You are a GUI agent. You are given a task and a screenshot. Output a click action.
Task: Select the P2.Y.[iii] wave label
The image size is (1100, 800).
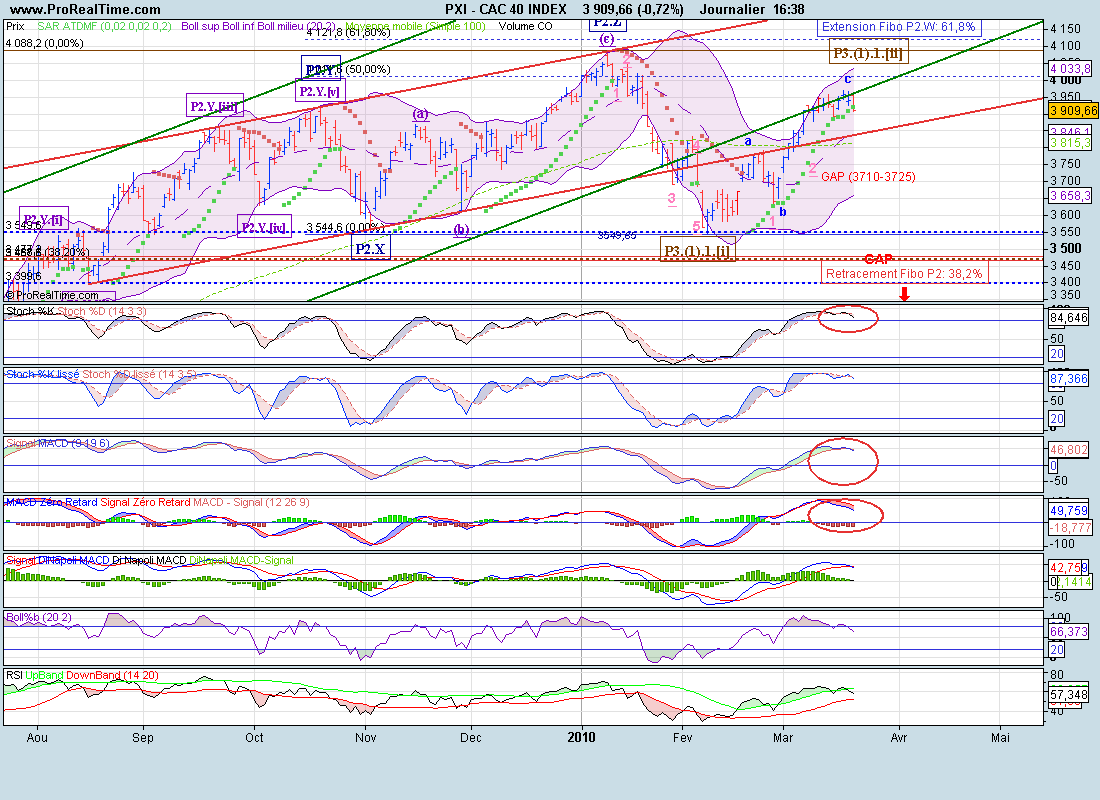[215, 107]
